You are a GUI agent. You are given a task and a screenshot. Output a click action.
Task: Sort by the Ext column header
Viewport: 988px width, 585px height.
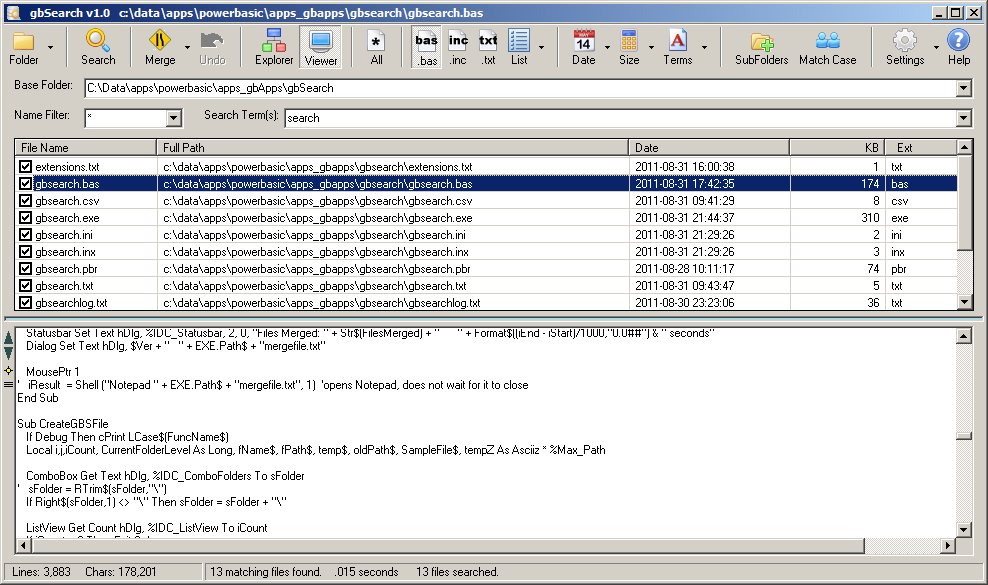(x=921, y=148)
